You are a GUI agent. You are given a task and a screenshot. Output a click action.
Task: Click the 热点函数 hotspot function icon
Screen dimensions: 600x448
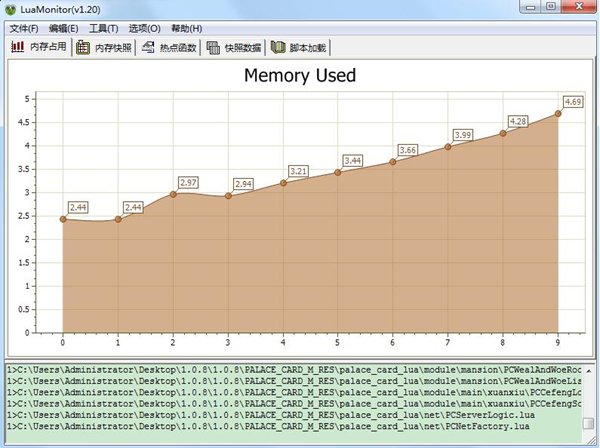148,47
